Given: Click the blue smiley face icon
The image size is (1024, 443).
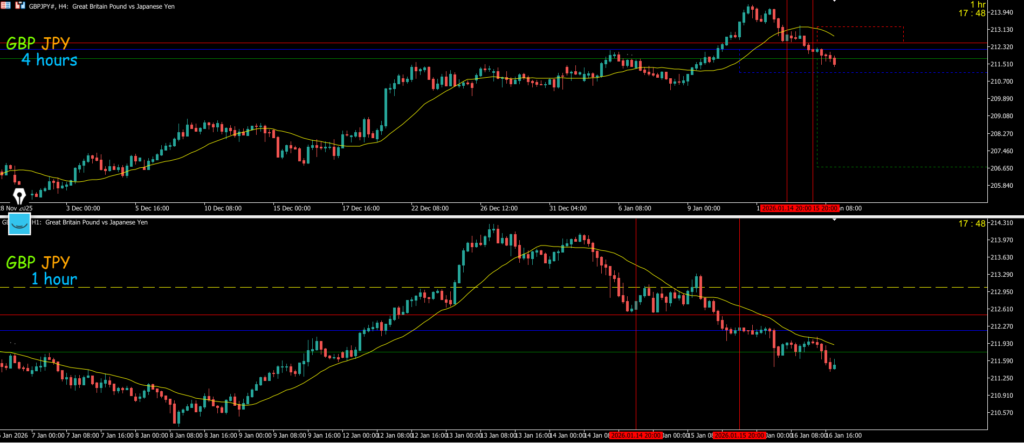Looking at the screenshot, I should tap(19, 224).
